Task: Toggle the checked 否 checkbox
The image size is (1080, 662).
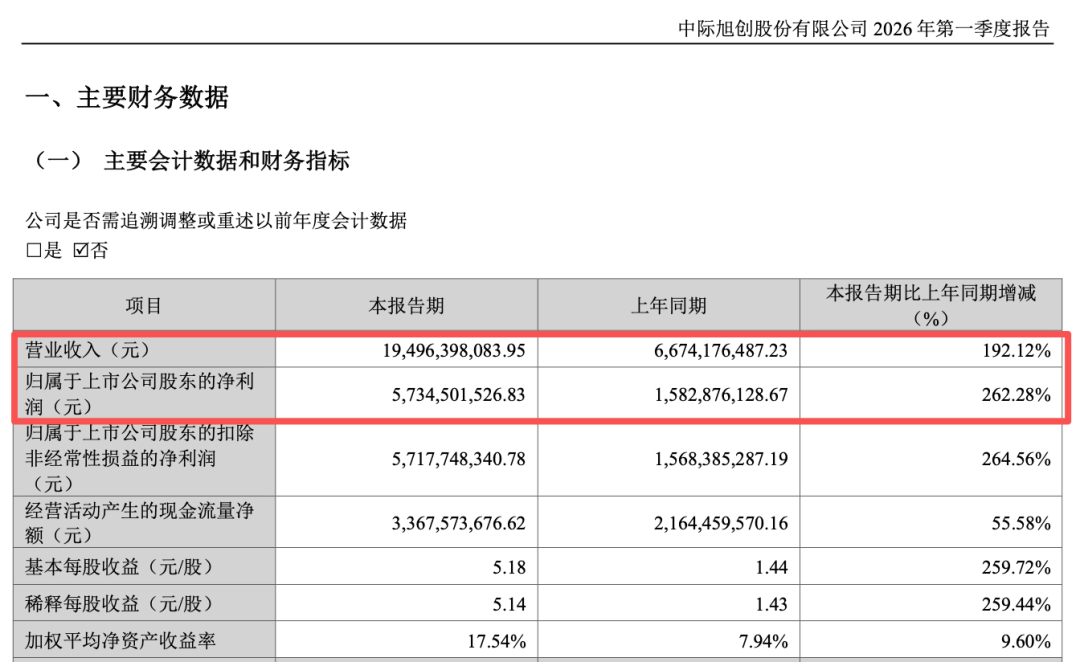Action: point(81,250)
